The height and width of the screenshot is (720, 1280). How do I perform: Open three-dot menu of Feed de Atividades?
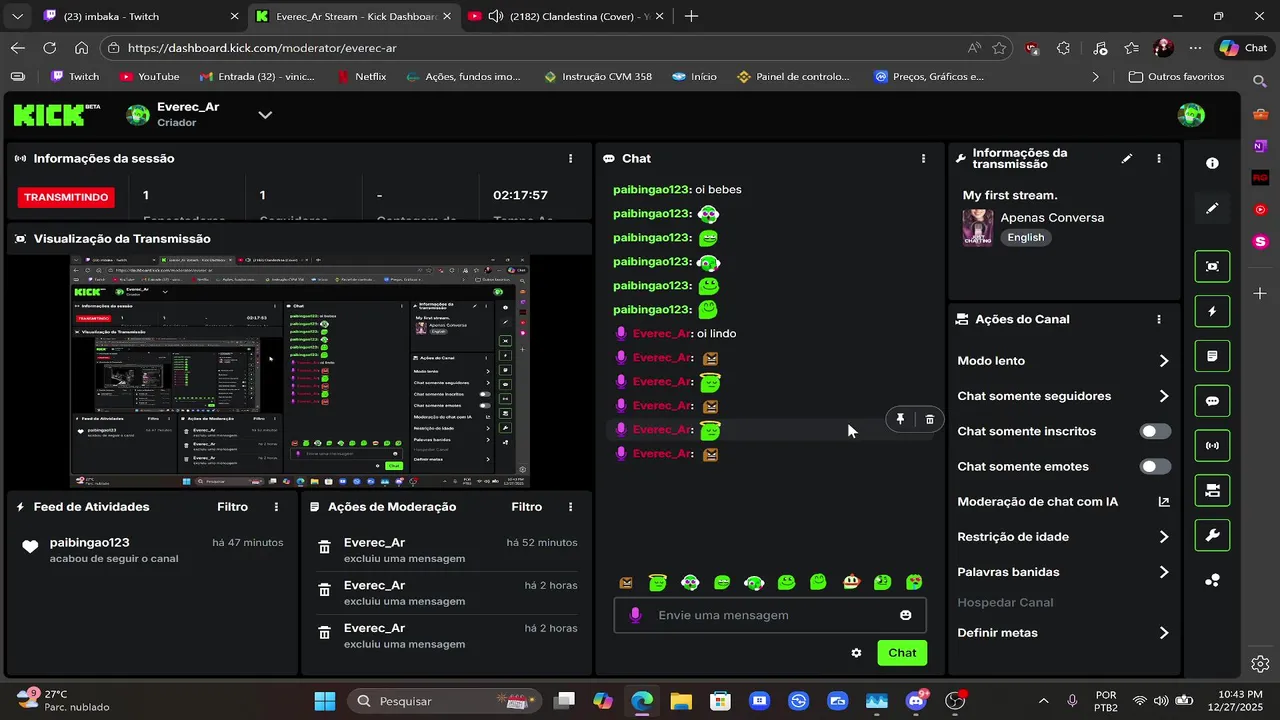click(x=277, y=507)
